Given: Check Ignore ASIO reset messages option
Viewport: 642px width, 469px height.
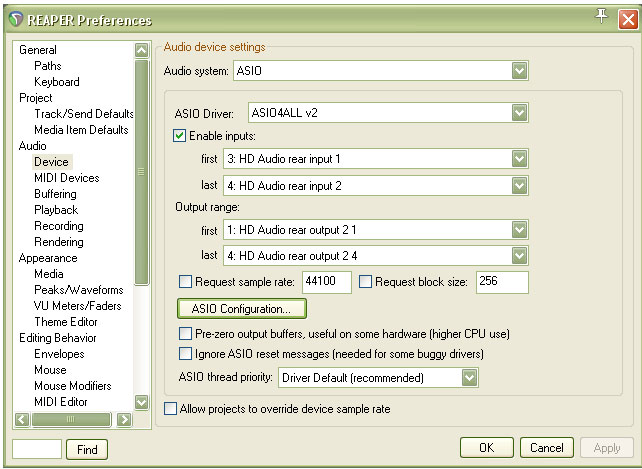Looking at the screenshot, I should pyautogui.click(x=185, y=353).
